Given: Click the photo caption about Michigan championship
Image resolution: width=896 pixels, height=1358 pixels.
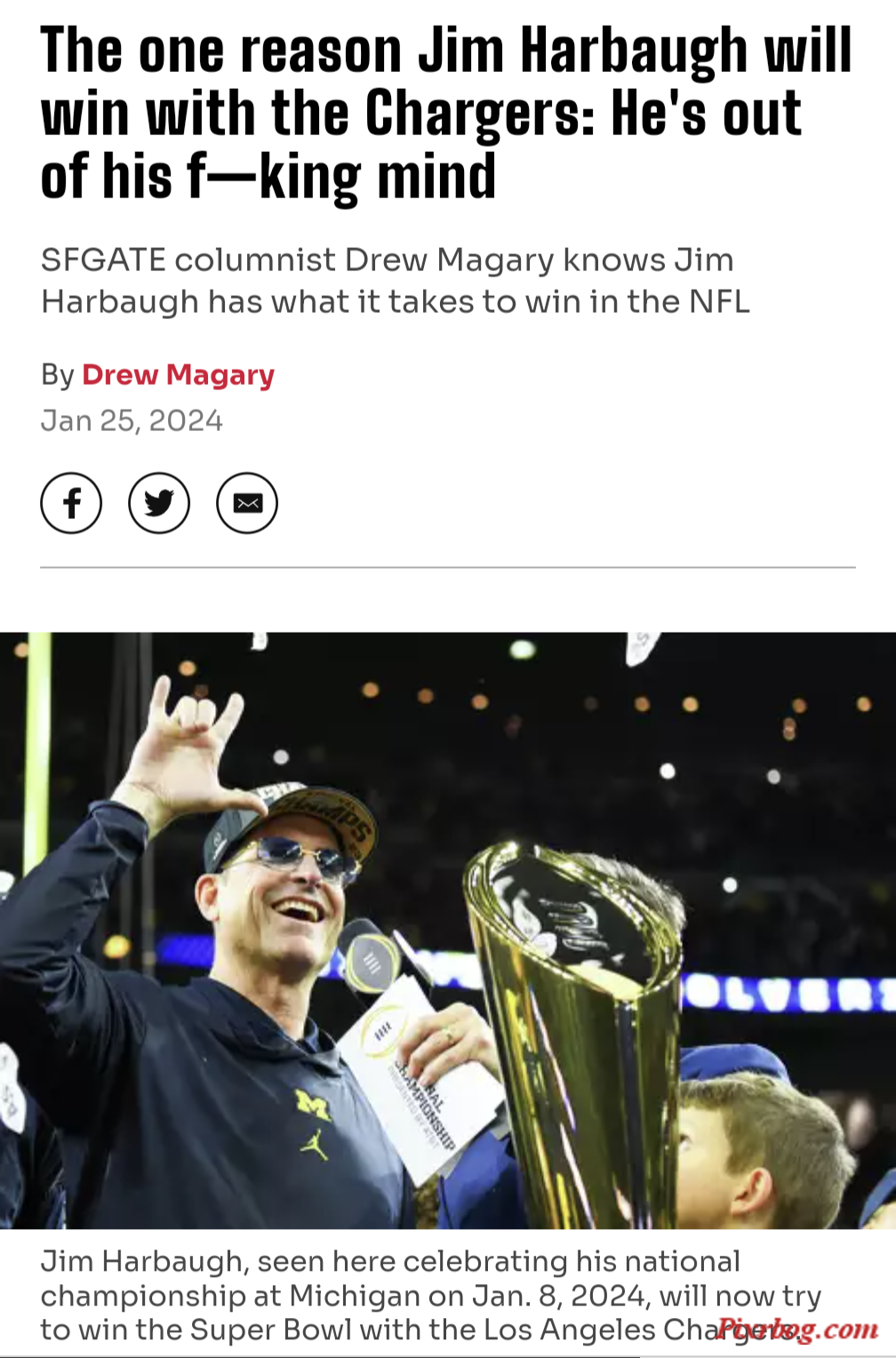Looking at the screenshot, I should (x=431, y=1295).
